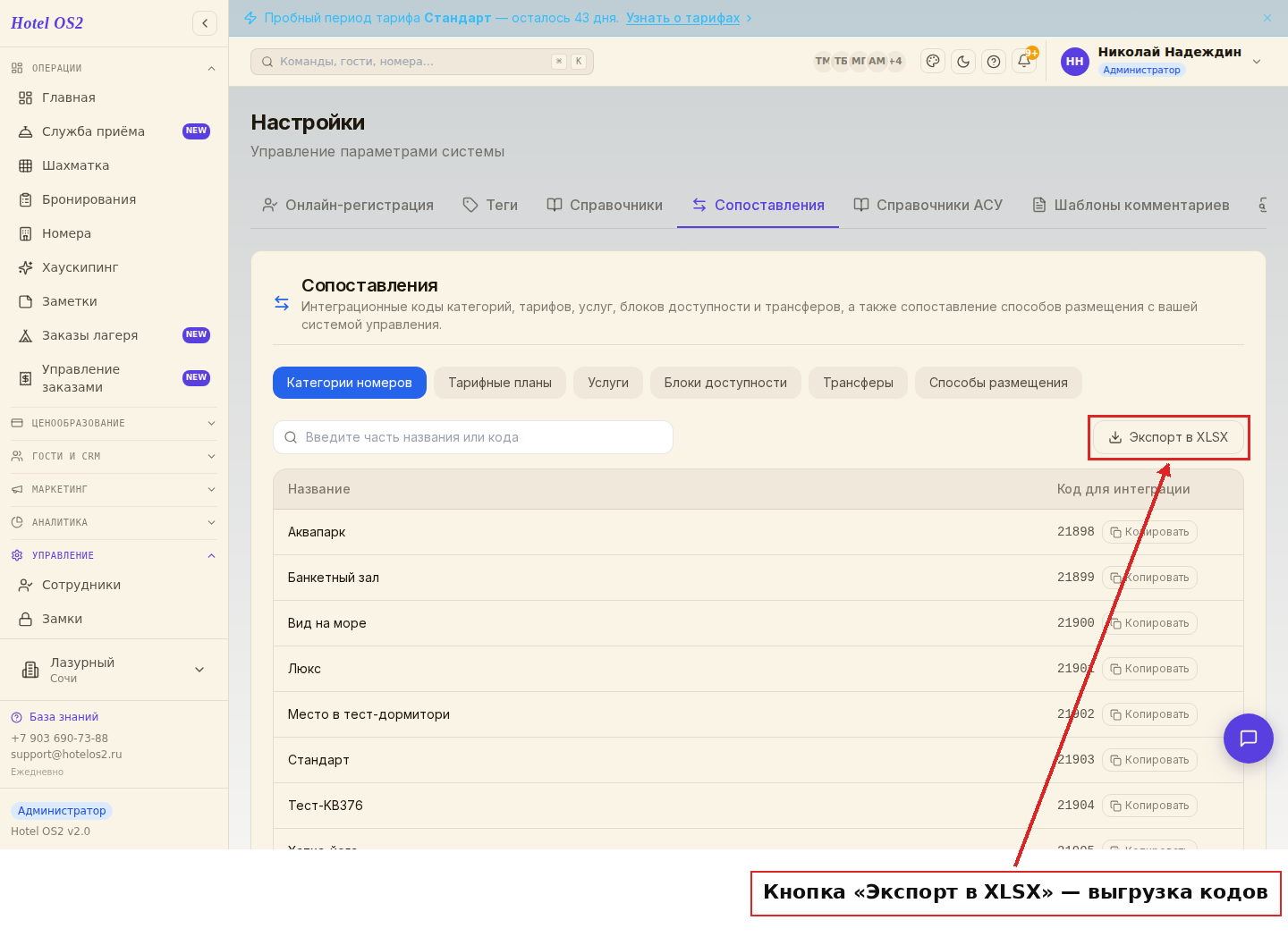Image resolution: width=1288 pixels, height=937 pixels.
Task: Open notifications from the bell icon
Action: click(x=1024, y=62)
